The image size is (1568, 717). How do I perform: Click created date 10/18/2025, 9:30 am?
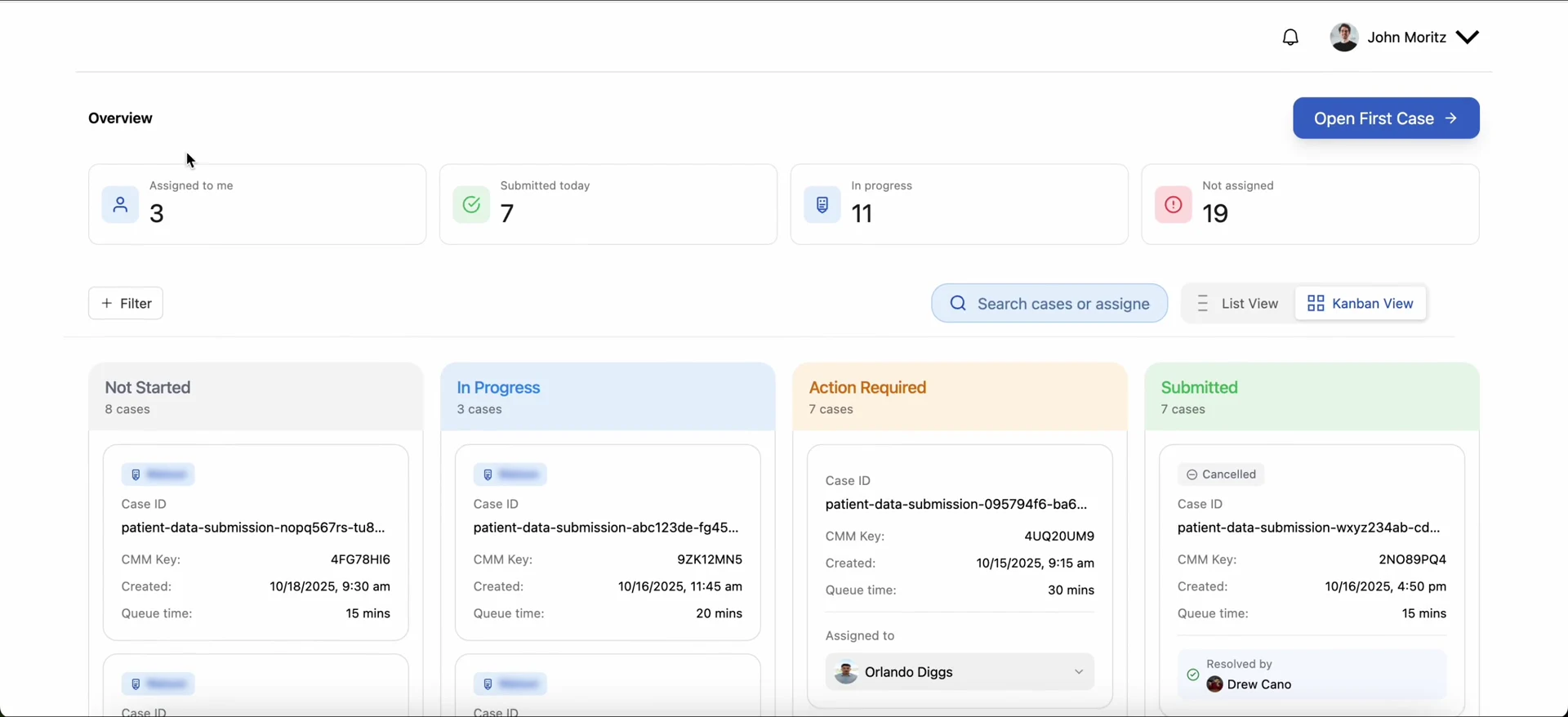click(330, 586)
